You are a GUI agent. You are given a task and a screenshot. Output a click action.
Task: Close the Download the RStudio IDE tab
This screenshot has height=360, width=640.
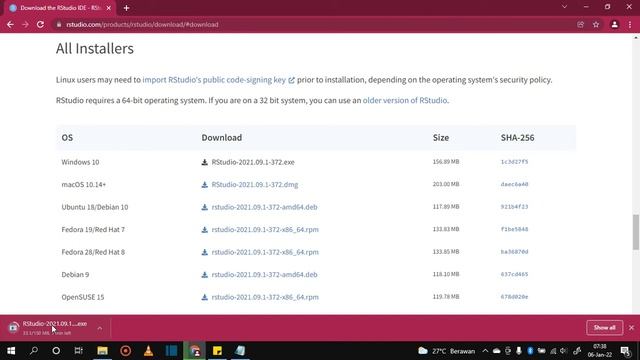109,8
